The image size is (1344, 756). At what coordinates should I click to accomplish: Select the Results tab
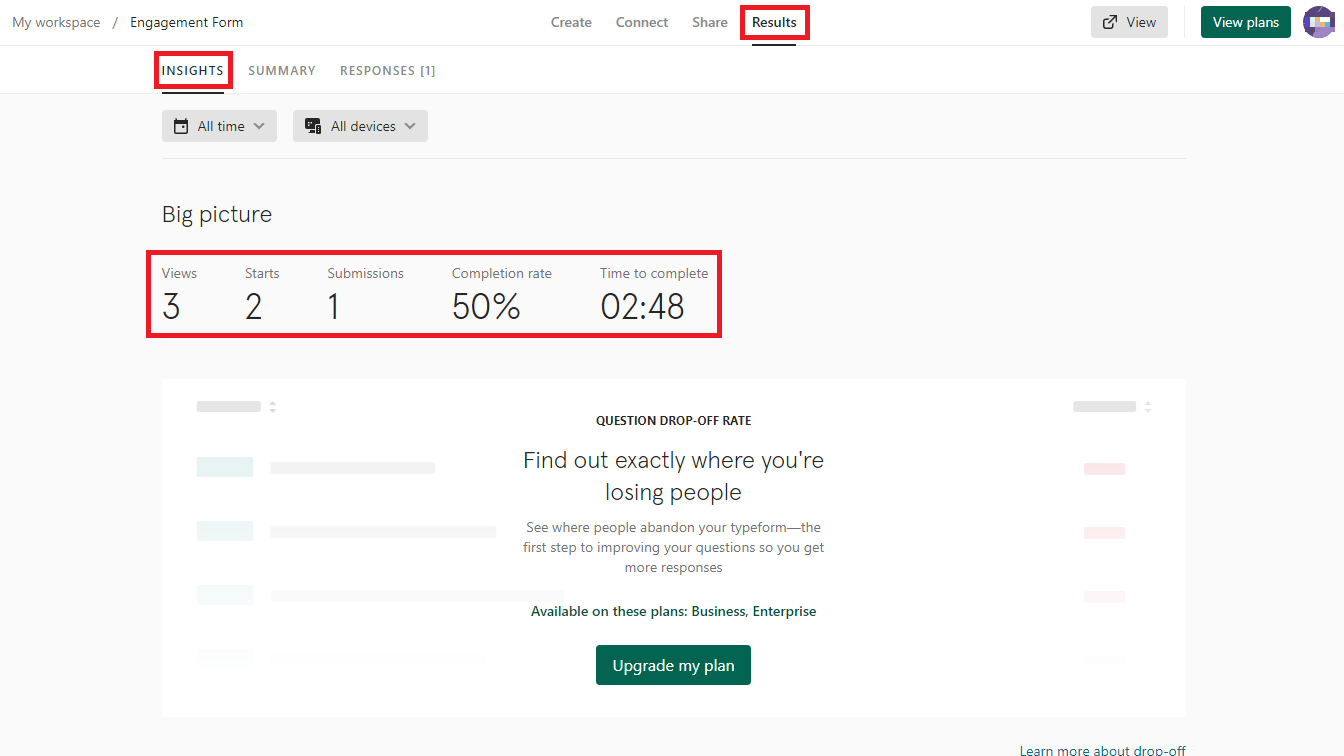(774, 22)
